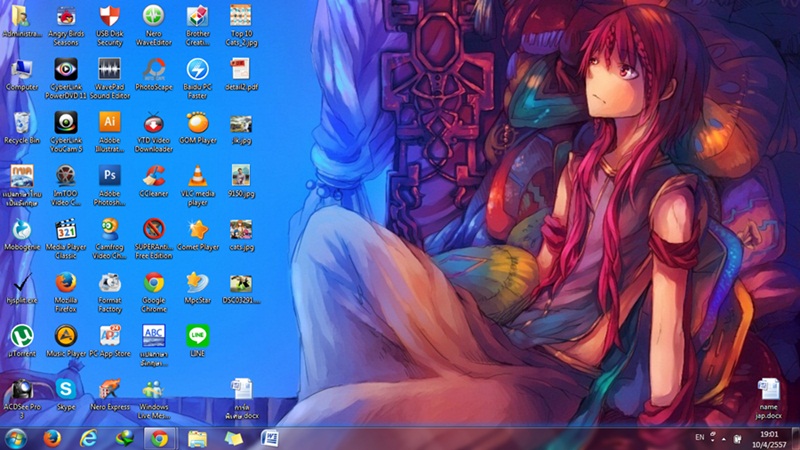
Task: Click Firefox in the taskbar
Action: pyautogui.click(x=52, y=439)
